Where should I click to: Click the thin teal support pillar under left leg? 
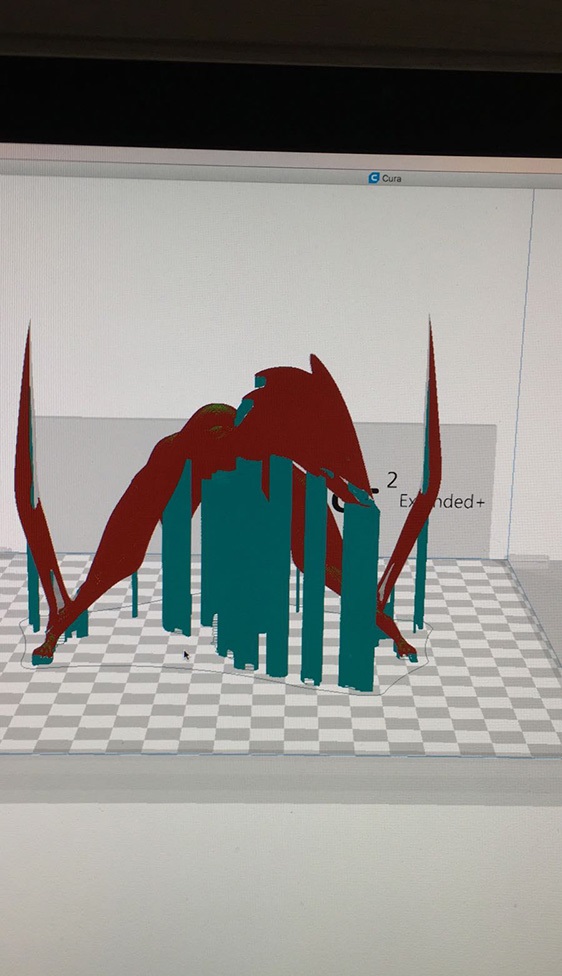pos(134,594)
